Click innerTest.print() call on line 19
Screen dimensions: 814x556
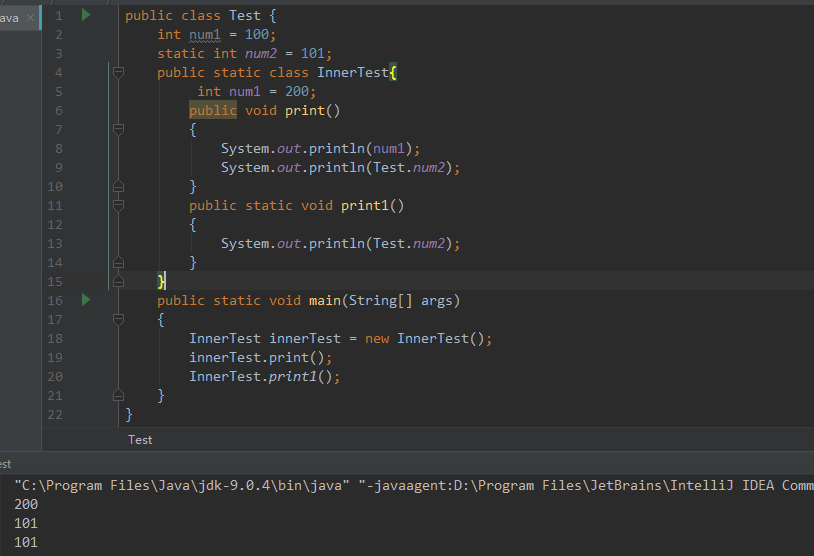(257, 358)
